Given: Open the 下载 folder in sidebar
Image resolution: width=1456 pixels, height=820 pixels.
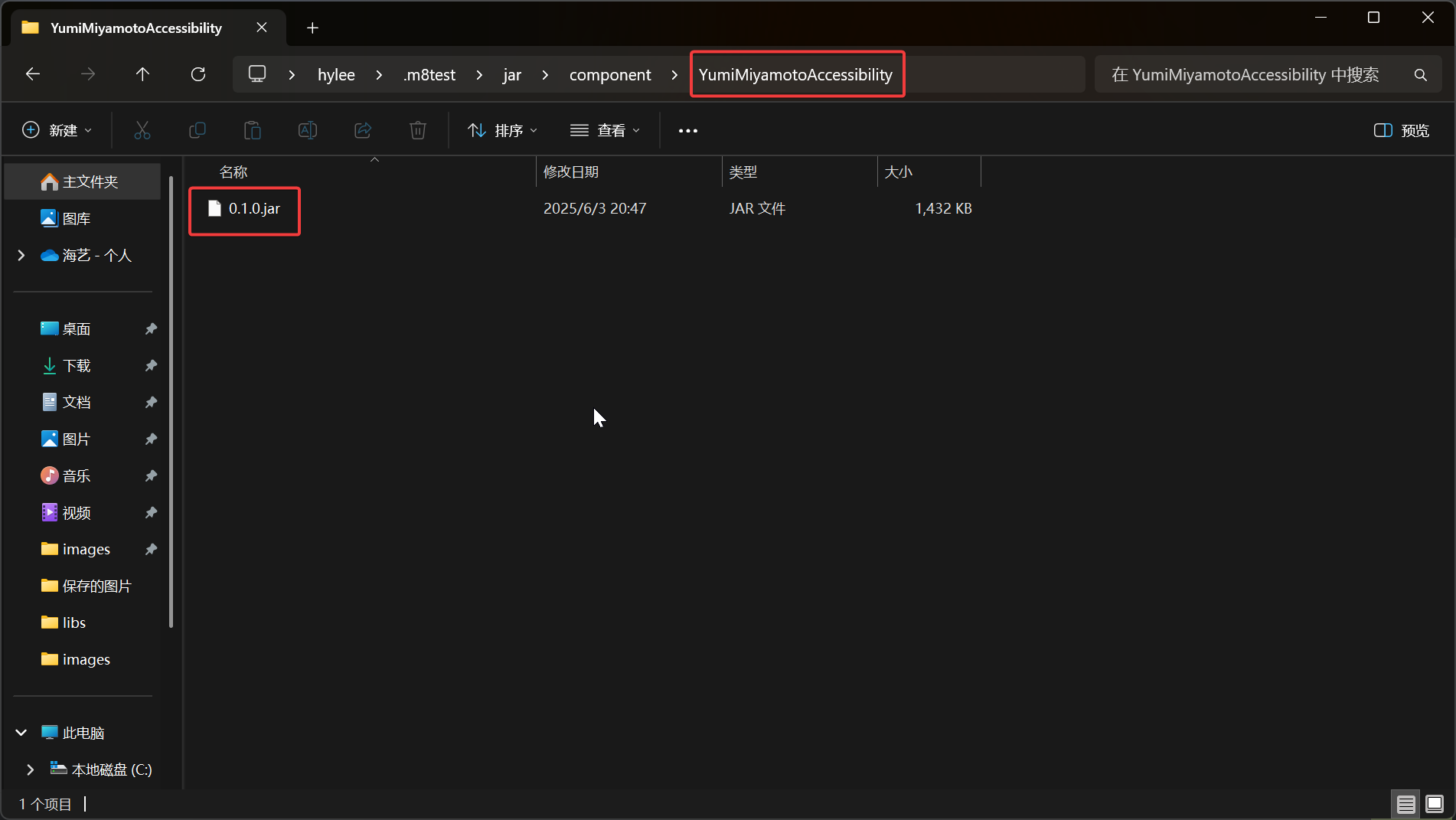Looking at the screenshot, I should [x=77, y=365].
